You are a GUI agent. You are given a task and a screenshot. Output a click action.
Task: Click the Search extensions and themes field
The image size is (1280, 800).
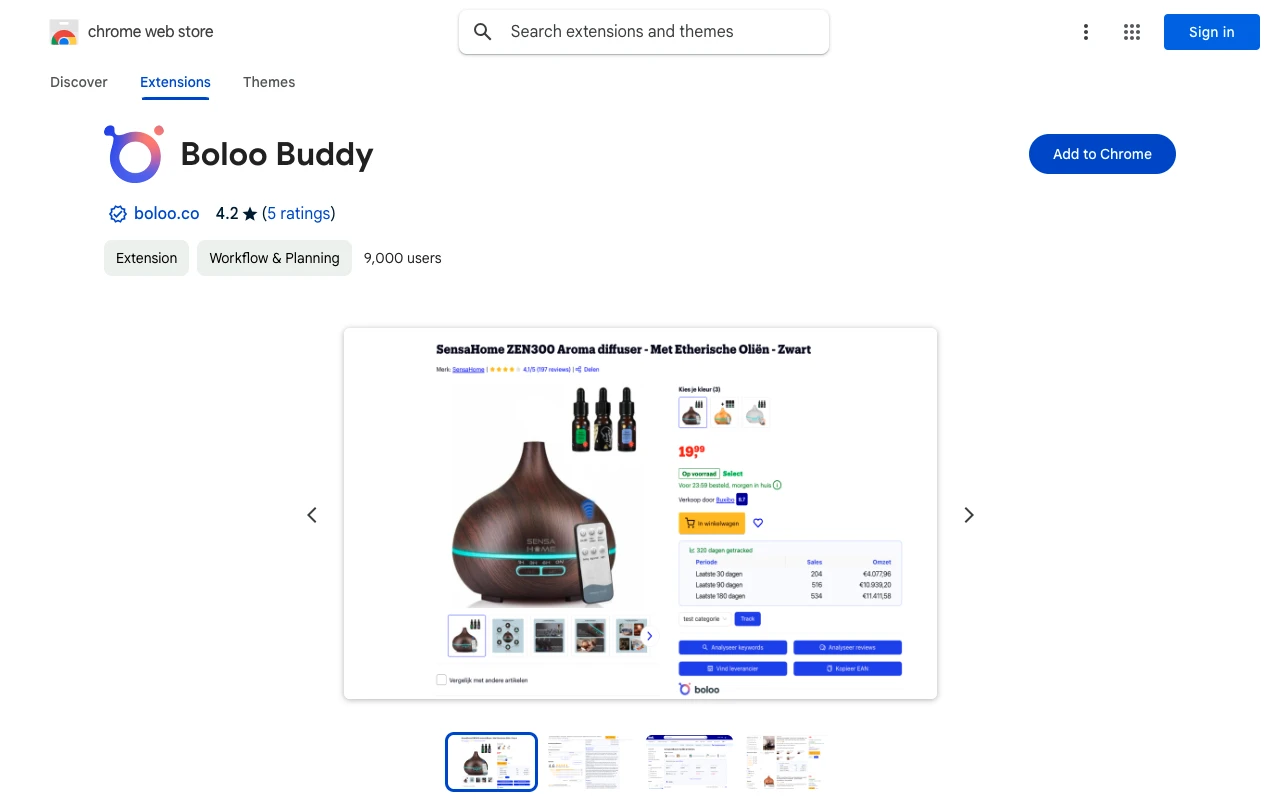click(644, 32)
